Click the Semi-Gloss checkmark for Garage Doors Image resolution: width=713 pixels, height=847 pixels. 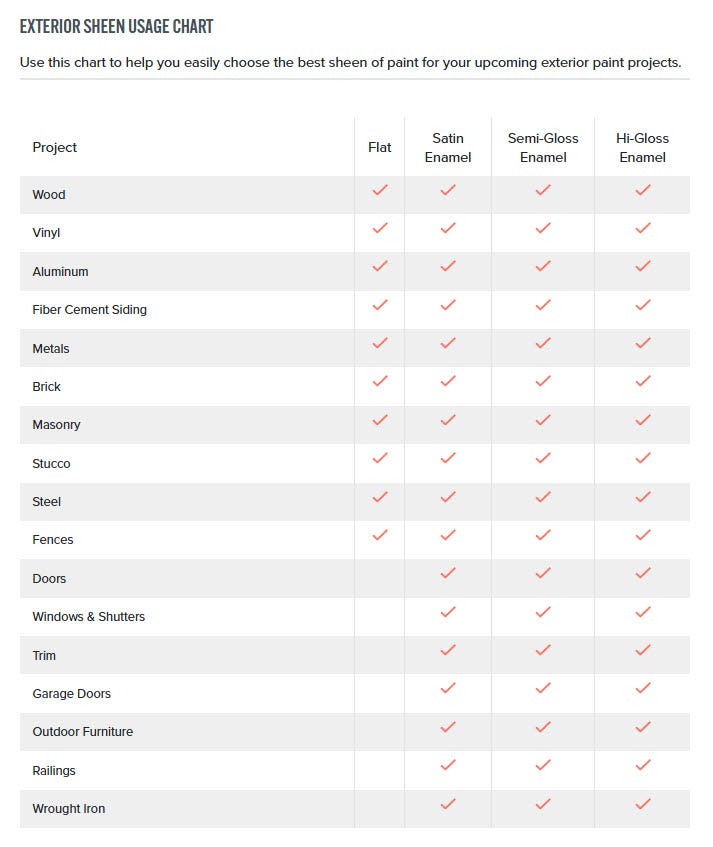coord(543,688)
